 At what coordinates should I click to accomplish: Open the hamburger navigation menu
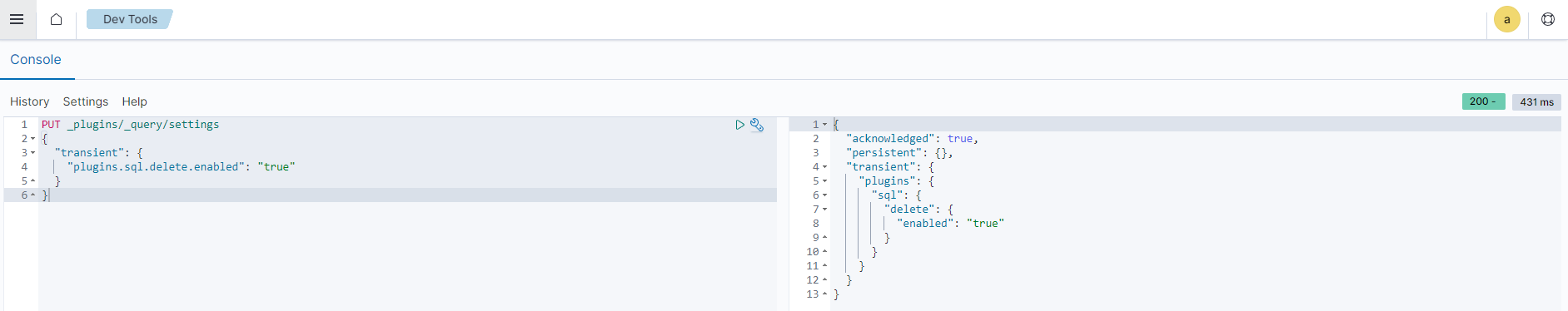coord(17,19)
